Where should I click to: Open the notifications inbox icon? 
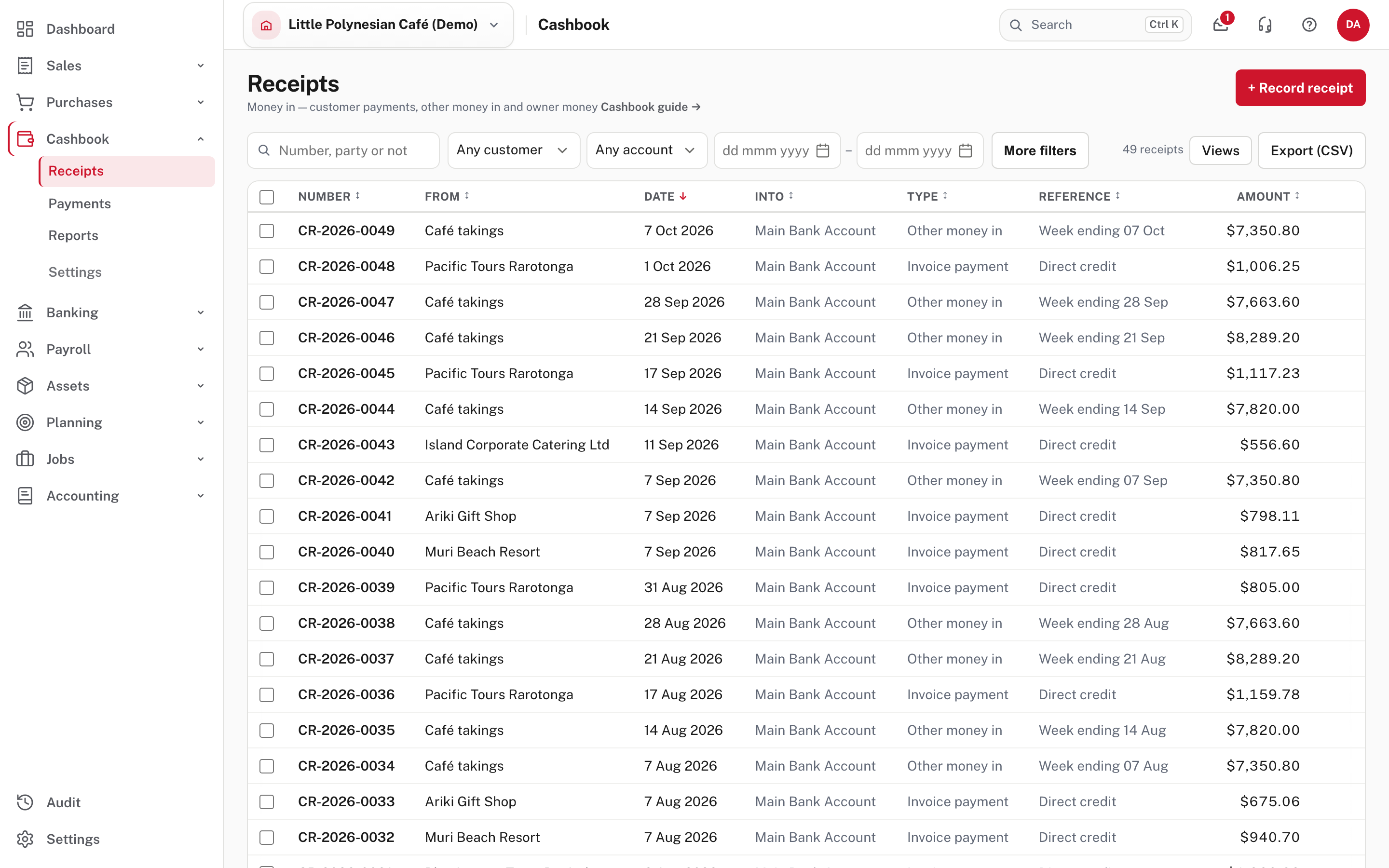point(1221,25)
